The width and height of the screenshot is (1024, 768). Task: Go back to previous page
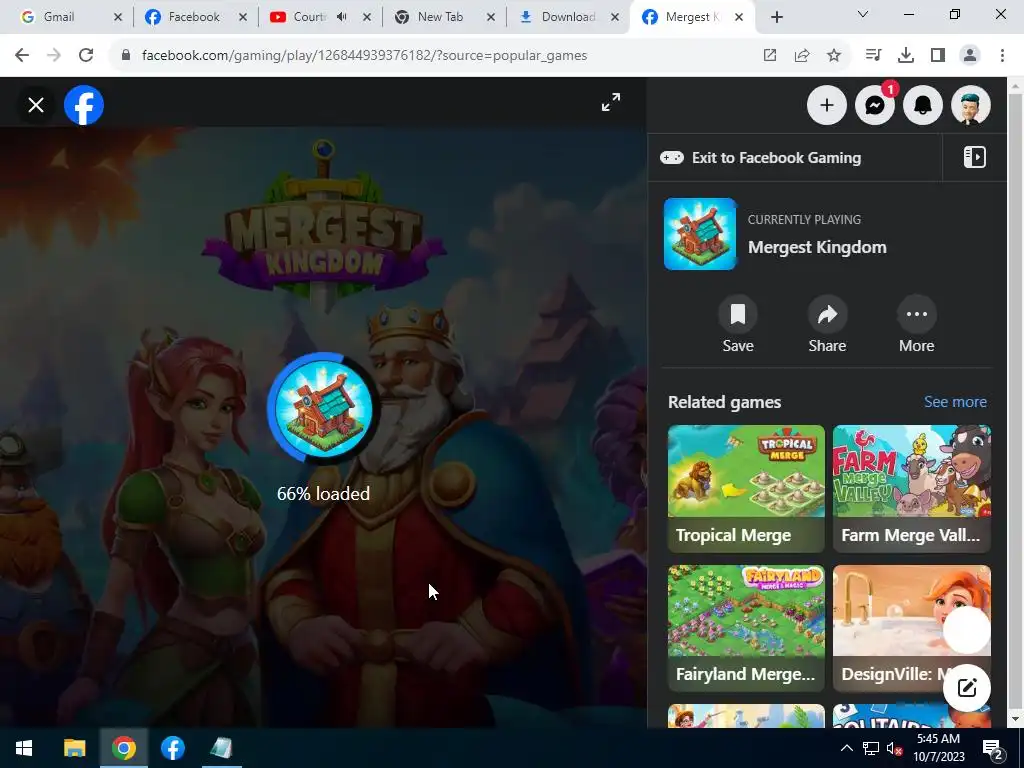coord(22,55)
